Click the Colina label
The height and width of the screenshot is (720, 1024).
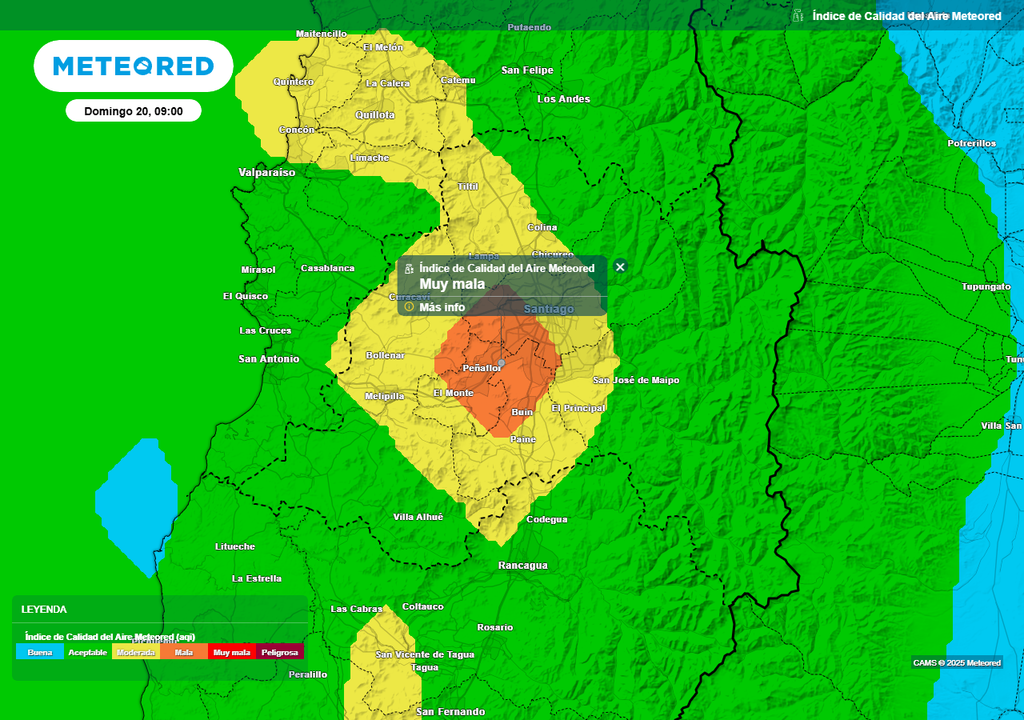(542, 227)
